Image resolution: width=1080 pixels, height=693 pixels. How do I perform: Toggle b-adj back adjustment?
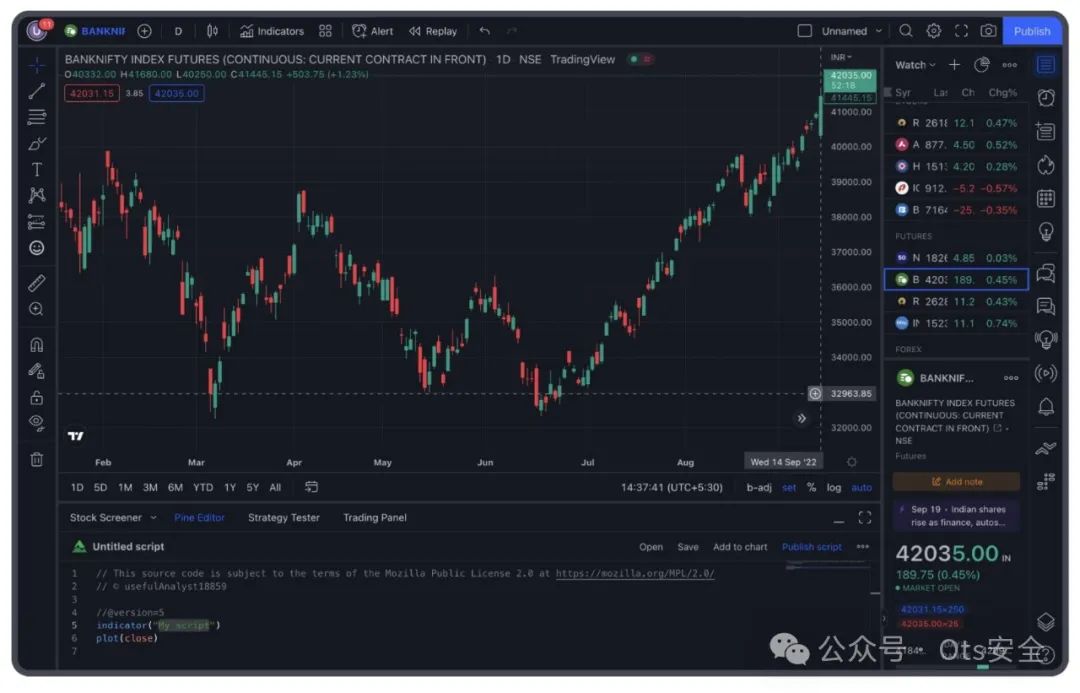(x=759, y=488)
